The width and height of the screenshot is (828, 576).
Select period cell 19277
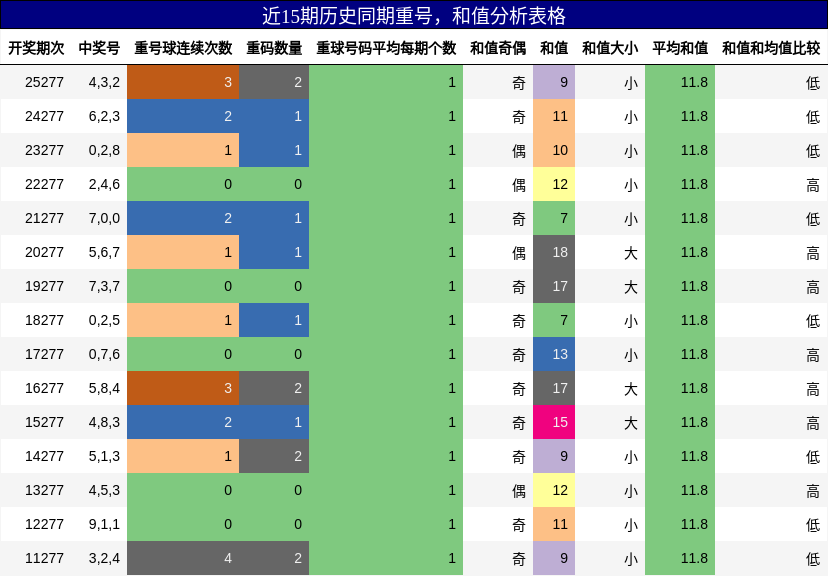[x=44, y=286]
